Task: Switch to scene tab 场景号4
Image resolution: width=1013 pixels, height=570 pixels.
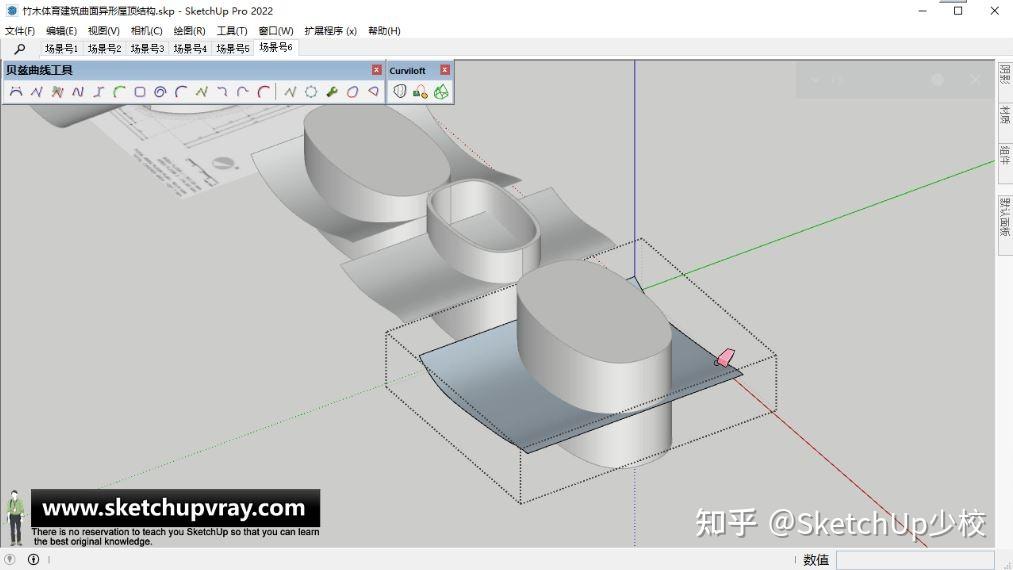Action: [190, 48]
